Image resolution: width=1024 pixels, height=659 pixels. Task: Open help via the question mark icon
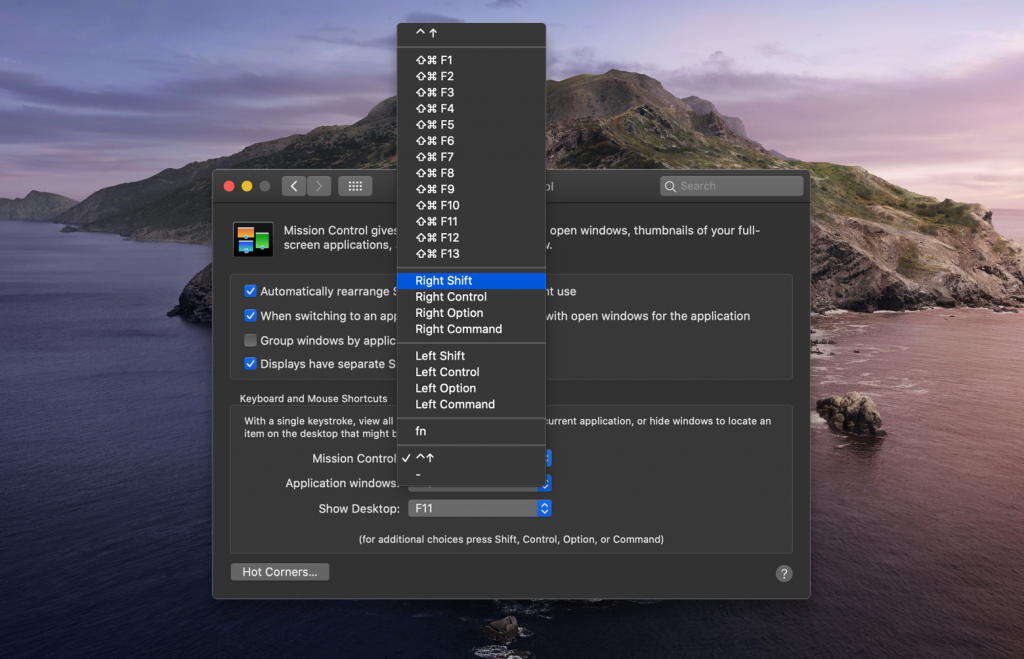click(x=784, y=573)
